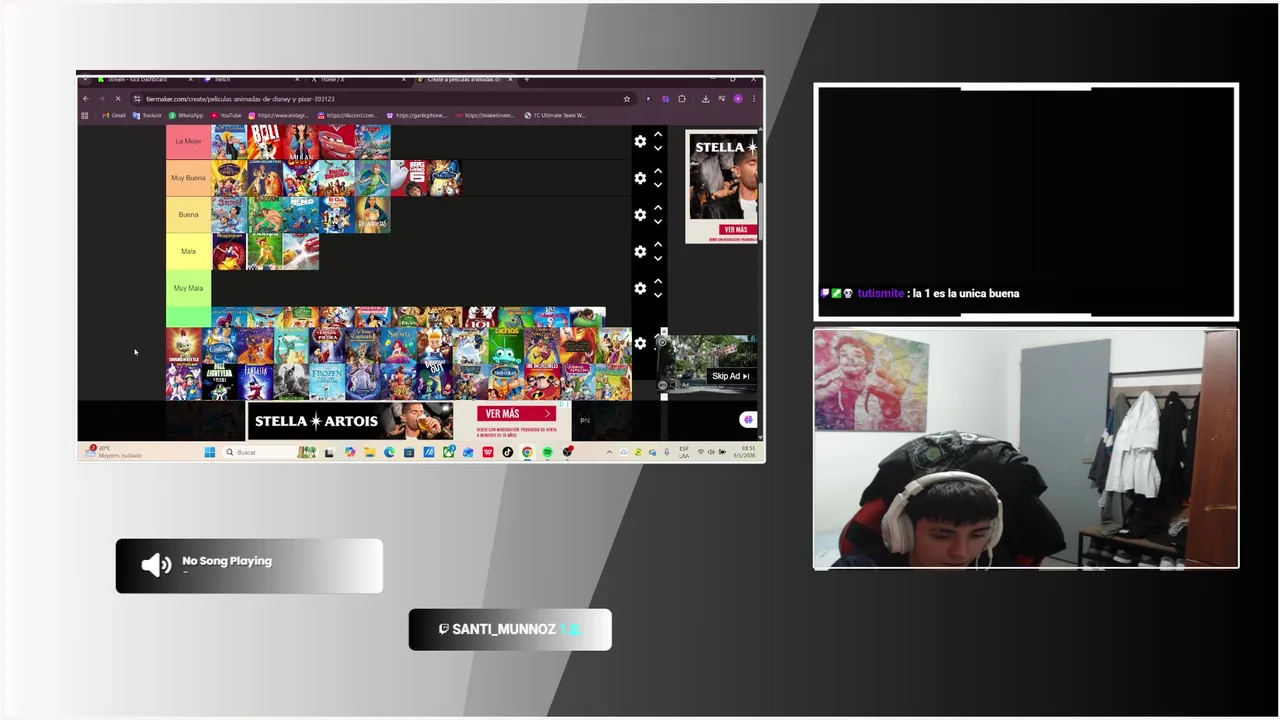Open the Windows Start menu
1280x720 pixels.
coord(210,452)
